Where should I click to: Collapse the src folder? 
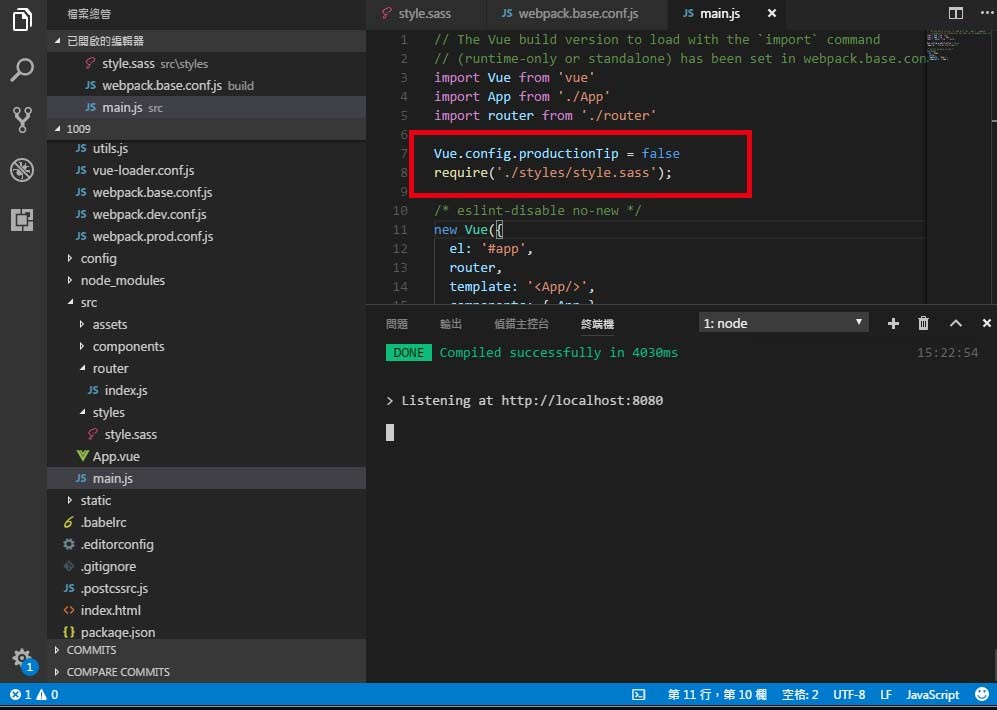[x=207, y=303]
